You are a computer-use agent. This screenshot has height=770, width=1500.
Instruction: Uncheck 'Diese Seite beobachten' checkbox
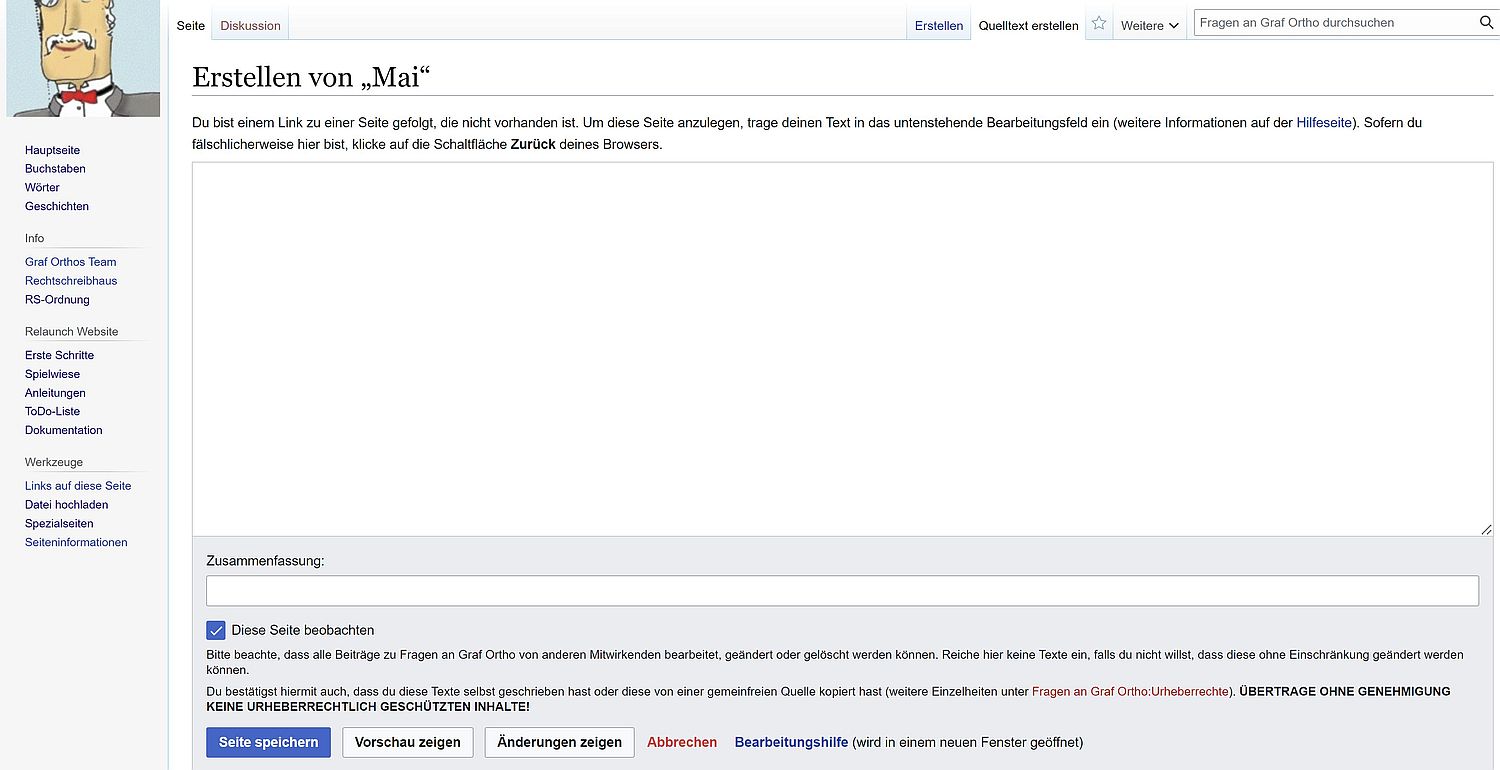[216, 630]
